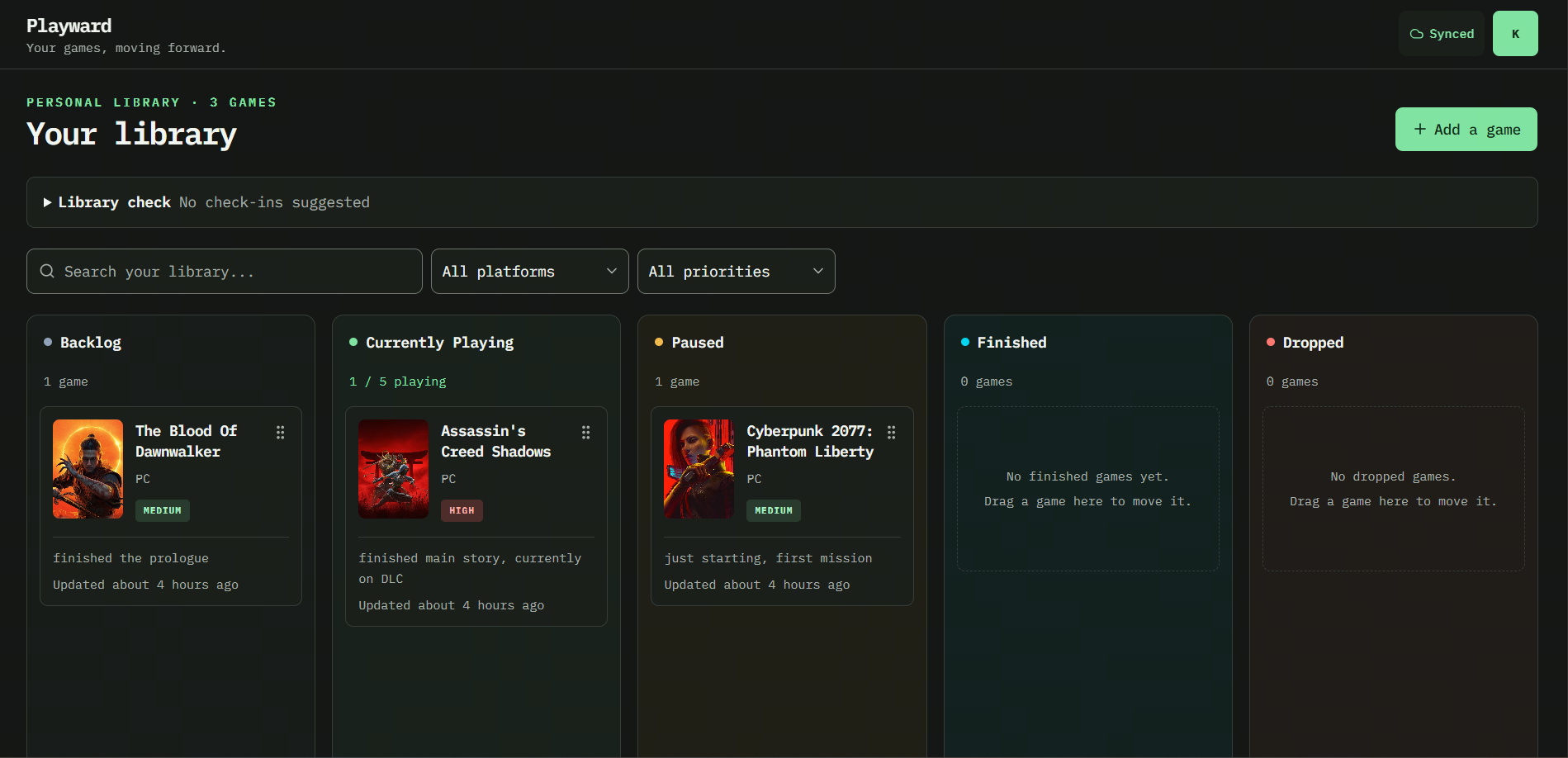Open The Blood Of Dawnwalker cover thumbnail
The width and height of the screenshot is (1568, 758).
tap(88, 469)
